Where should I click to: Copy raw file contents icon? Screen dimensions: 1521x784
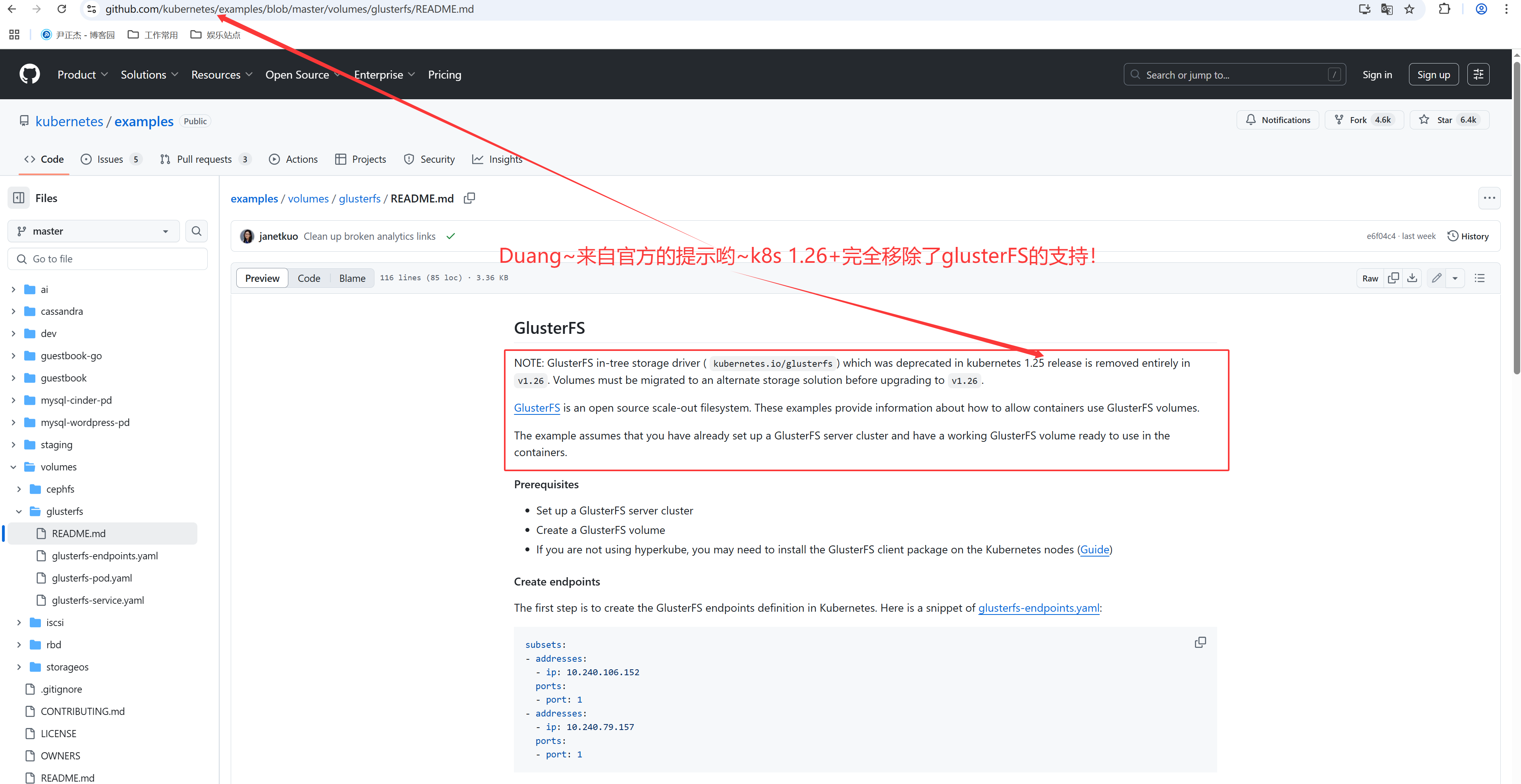point(1393,278)
